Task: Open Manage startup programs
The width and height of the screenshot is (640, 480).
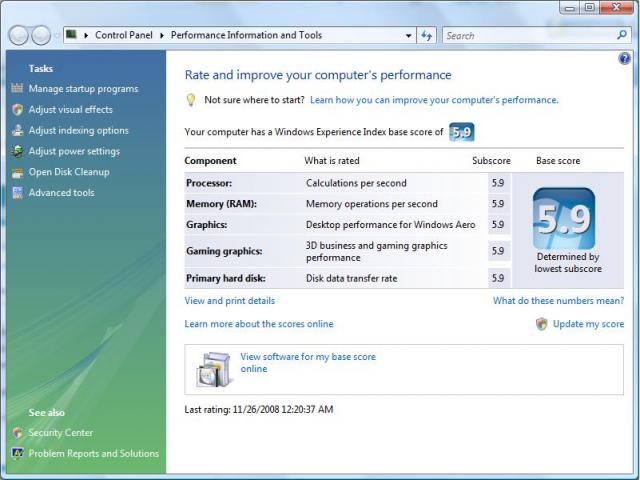Action: [x=83, y=89]
